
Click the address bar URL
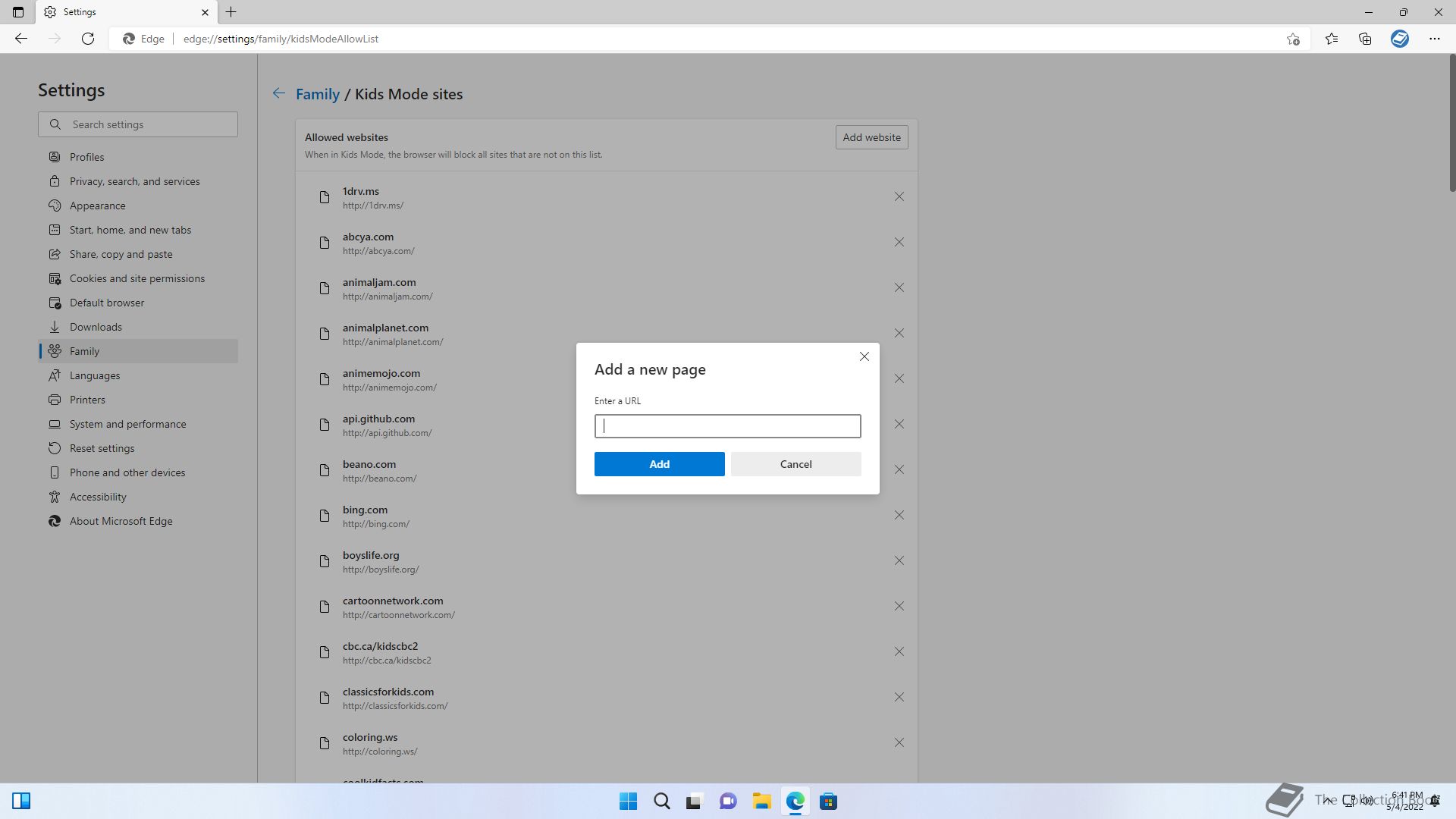click(x=281, y=39)
